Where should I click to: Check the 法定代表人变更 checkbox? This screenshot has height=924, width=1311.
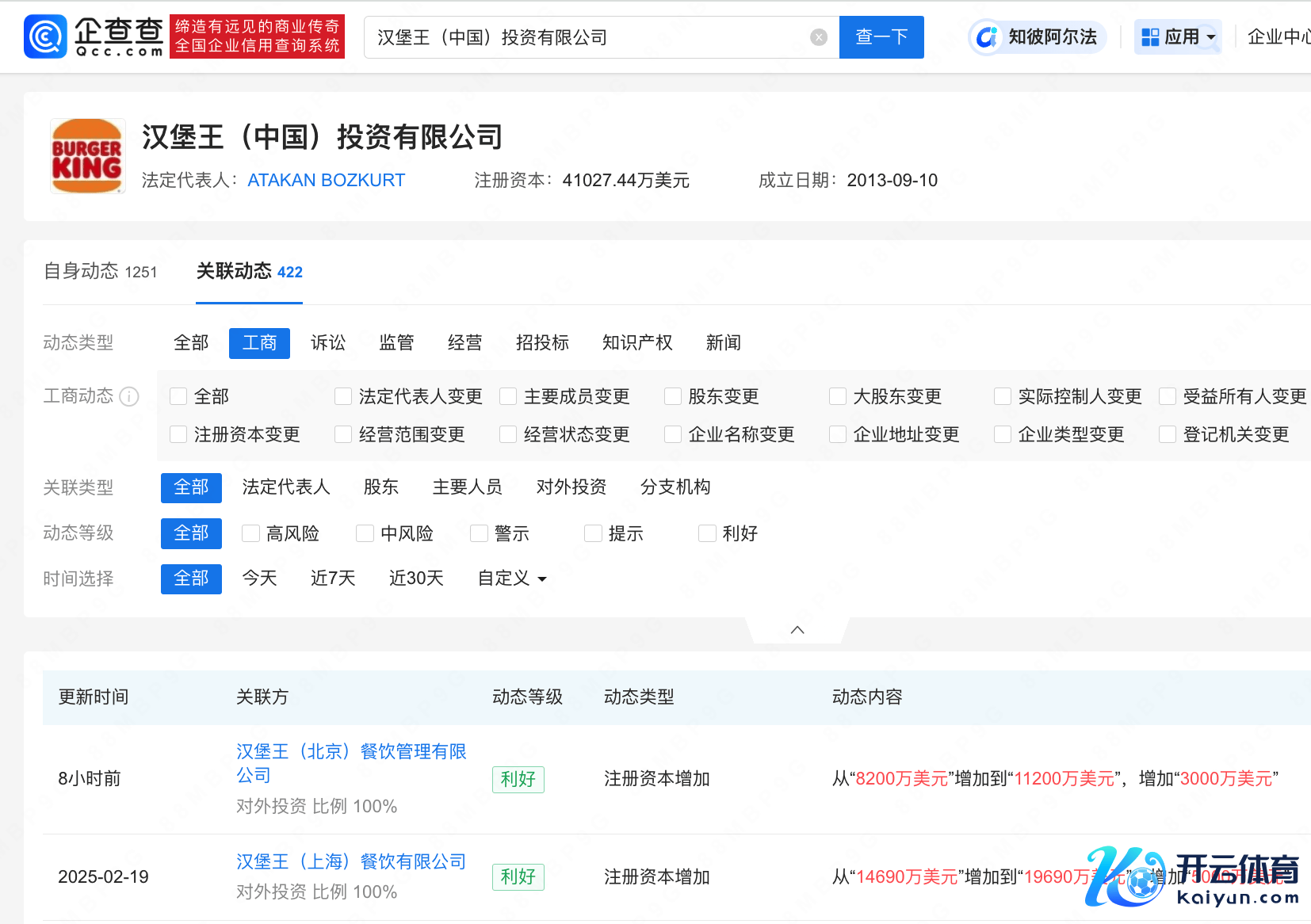(343, 396)
